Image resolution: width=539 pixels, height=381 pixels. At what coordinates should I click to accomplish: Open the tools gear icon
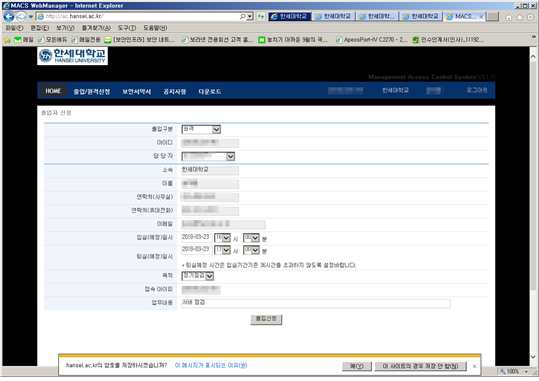(530, 17)
